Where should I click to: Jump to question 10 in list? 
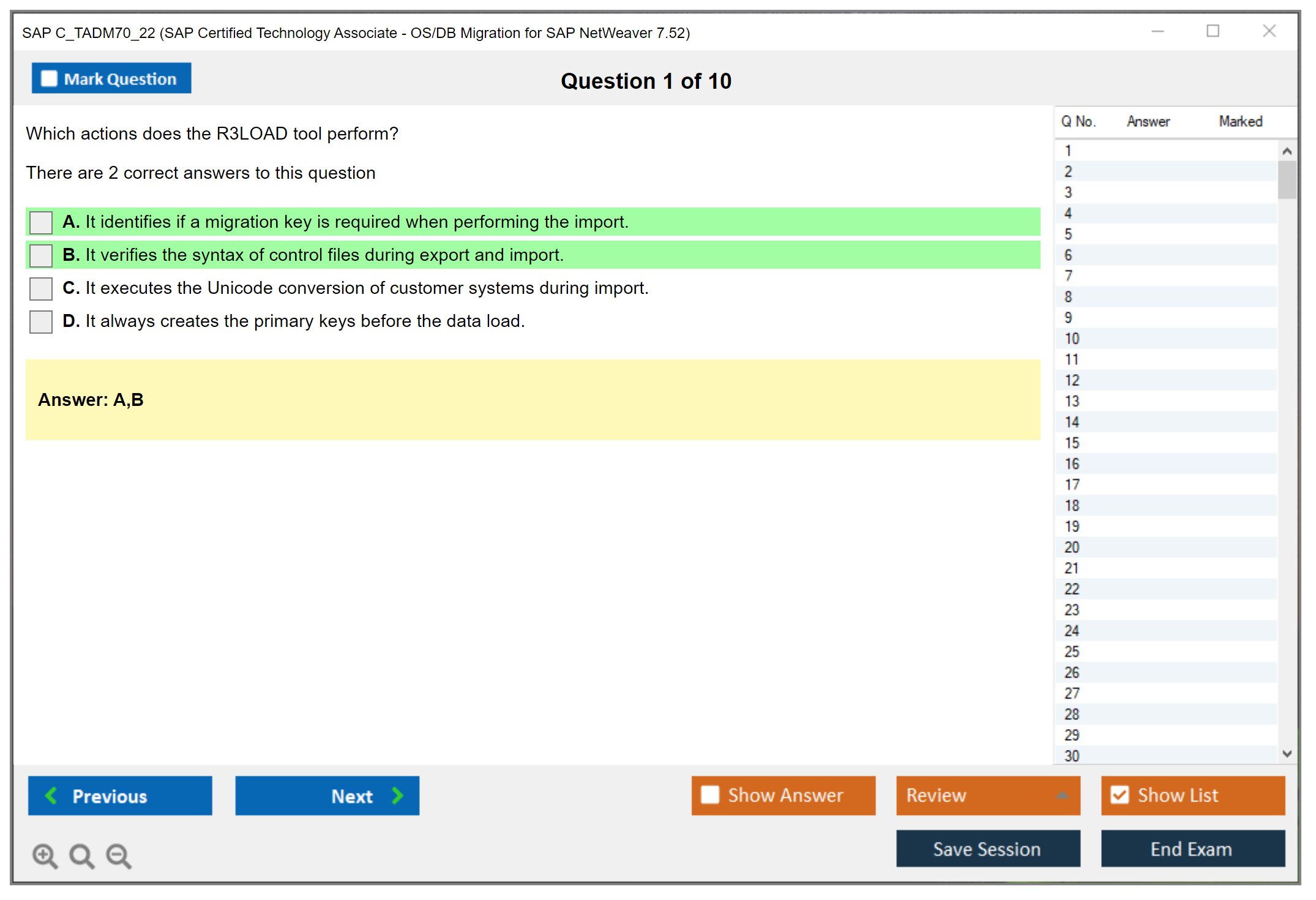[x=1072, y=339]
